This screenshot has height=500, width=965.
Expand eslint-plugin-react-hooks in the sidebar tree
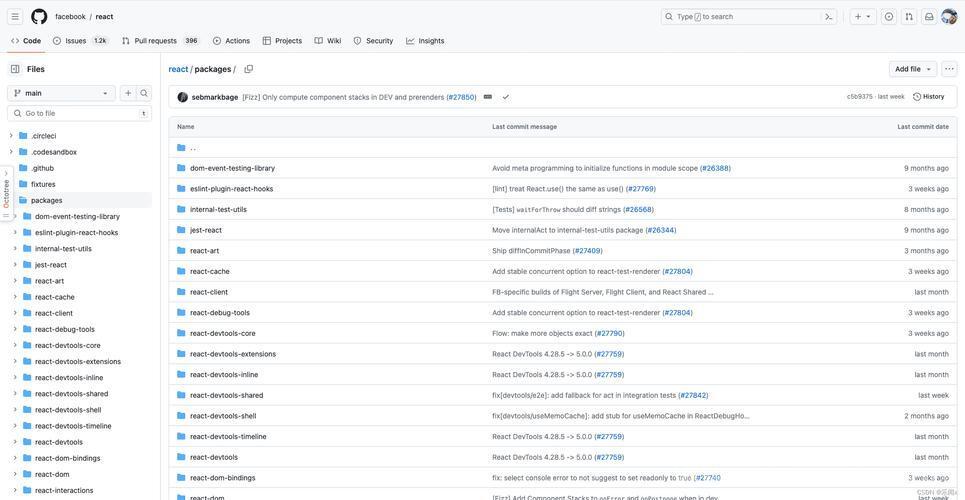pyautogui.click(x=15, y=232)
